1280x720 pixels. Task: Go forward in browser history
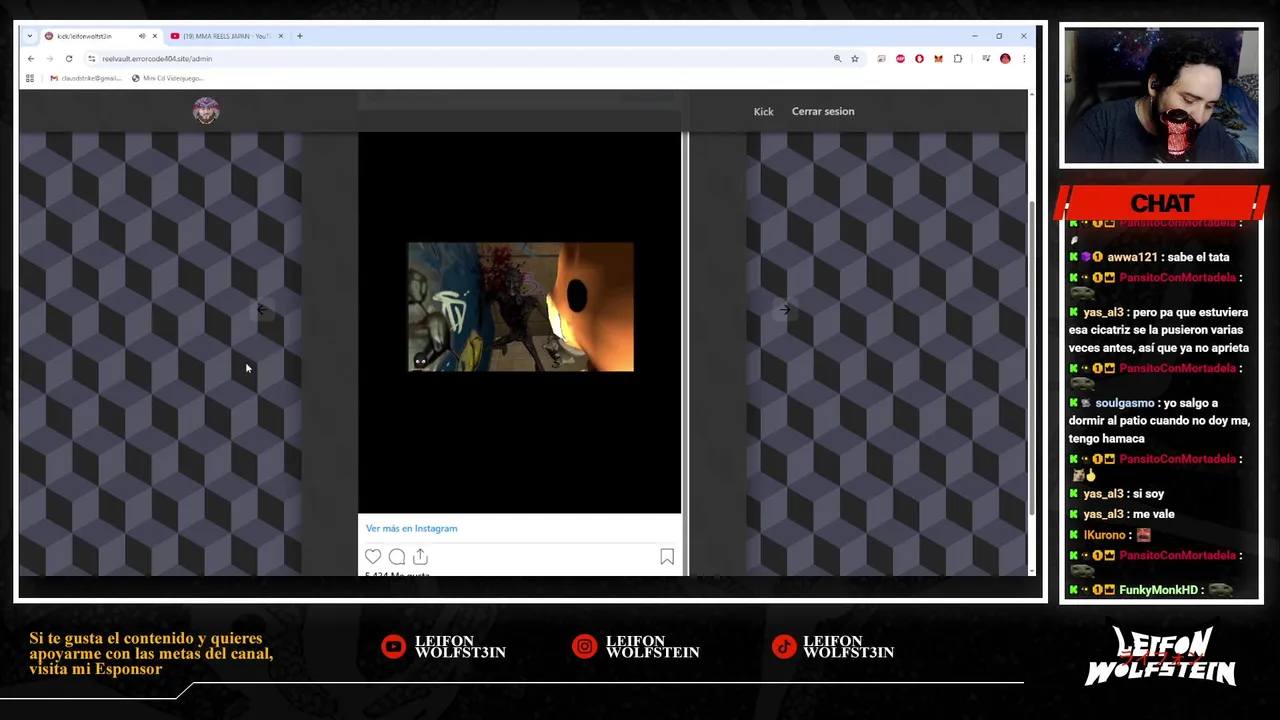[49, 59]
